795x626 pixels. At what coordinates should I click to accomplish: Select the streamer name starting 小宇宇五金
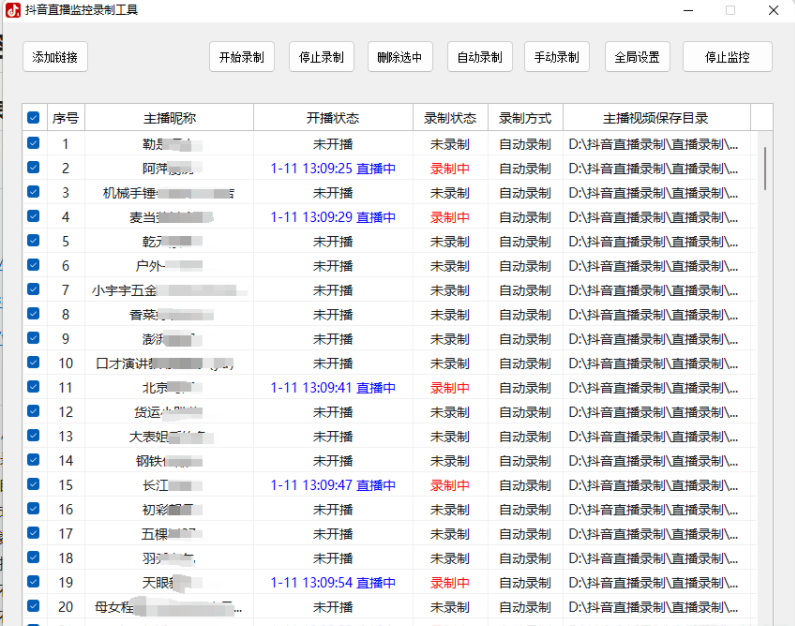(169, 290)
